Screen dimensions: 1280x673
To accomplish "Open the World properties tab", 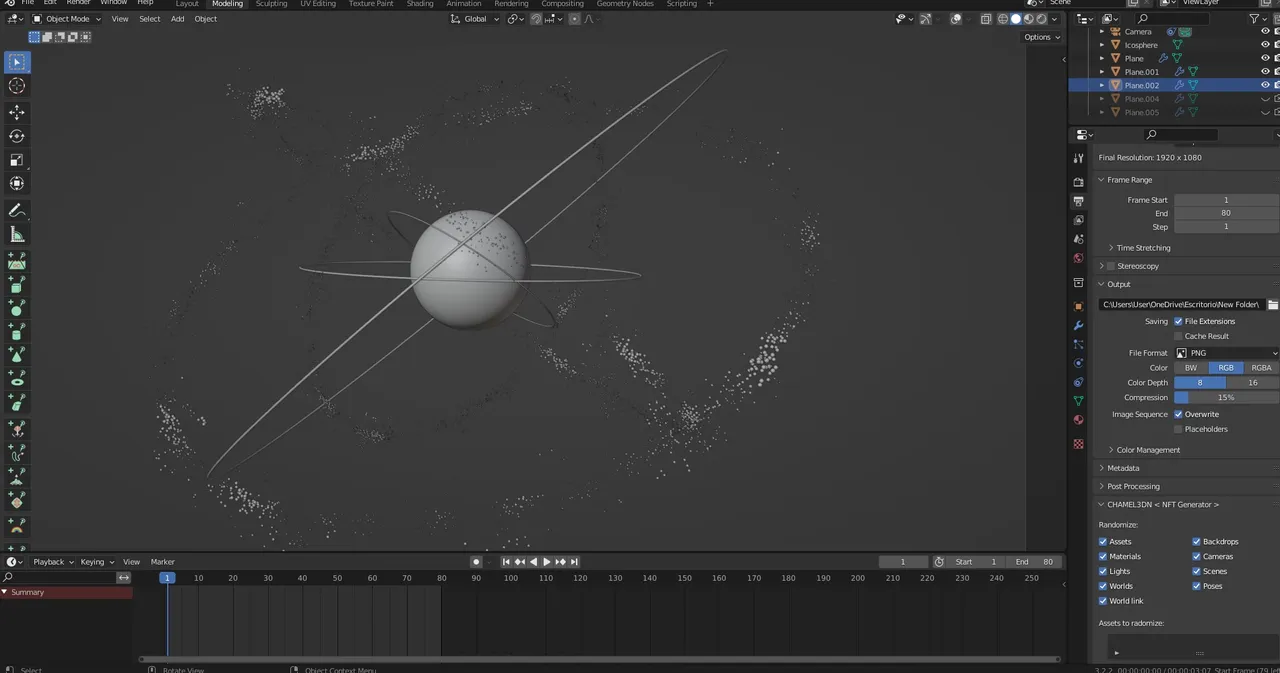I will [x=1078, y=258].
